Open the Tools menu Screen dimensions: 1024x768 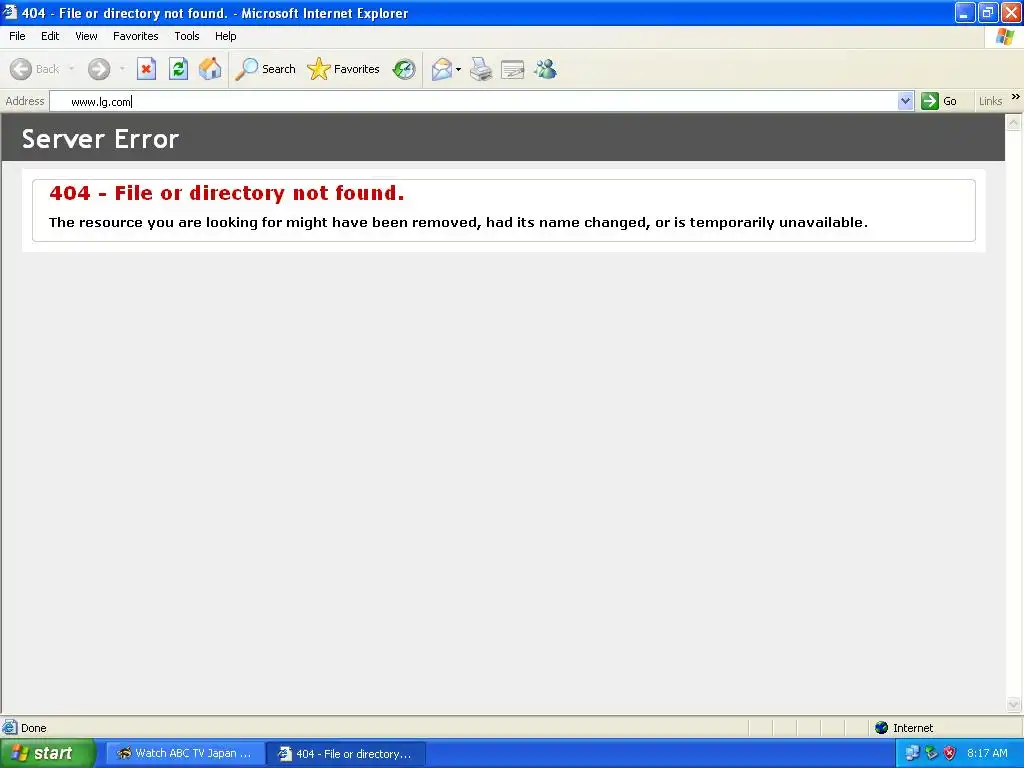point(187,36)
